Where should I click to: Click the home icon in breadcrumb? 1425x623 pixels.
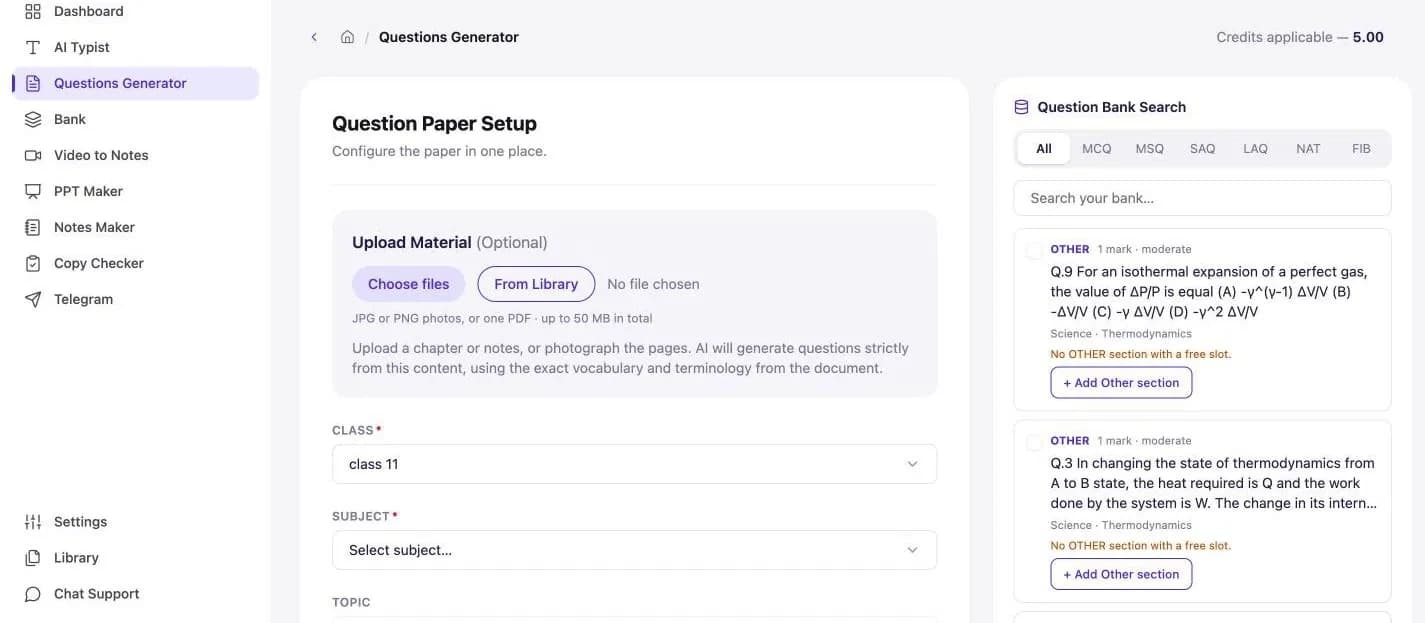coord(347,37)
